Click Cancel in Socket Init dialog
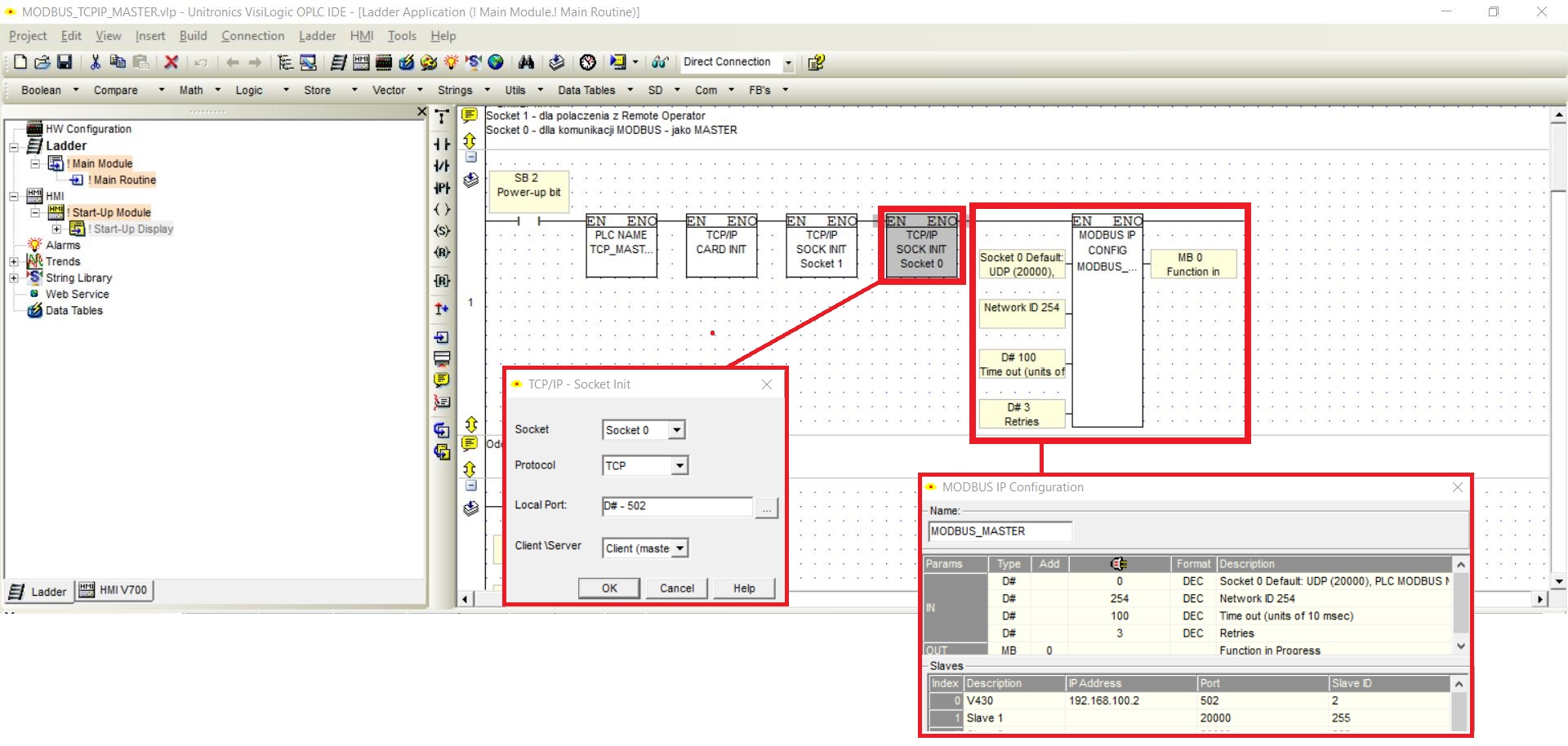Screen dimensions: 1568x746 (x=677, y=588)
